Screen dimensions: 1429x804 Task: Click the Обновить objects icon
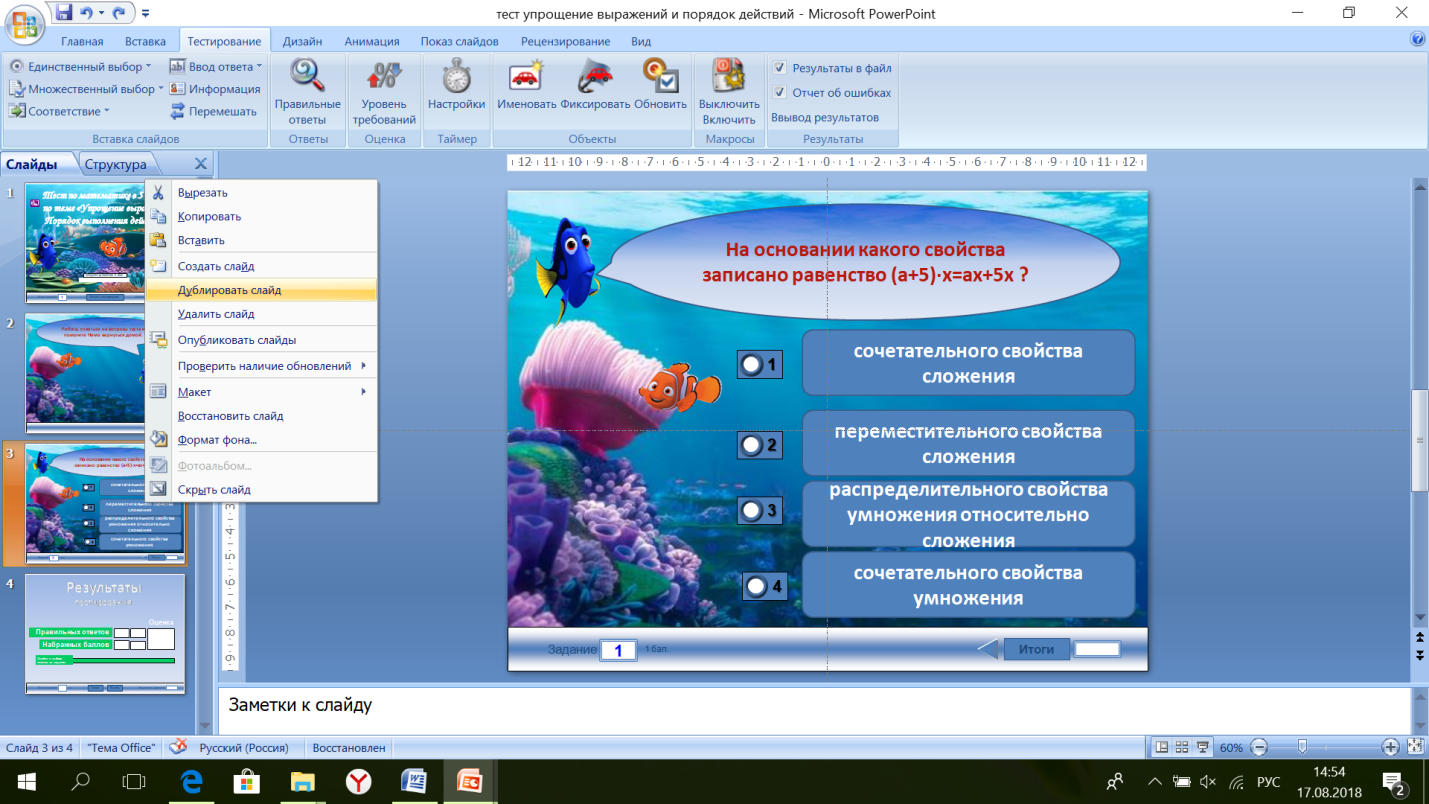tap(660, 76)
